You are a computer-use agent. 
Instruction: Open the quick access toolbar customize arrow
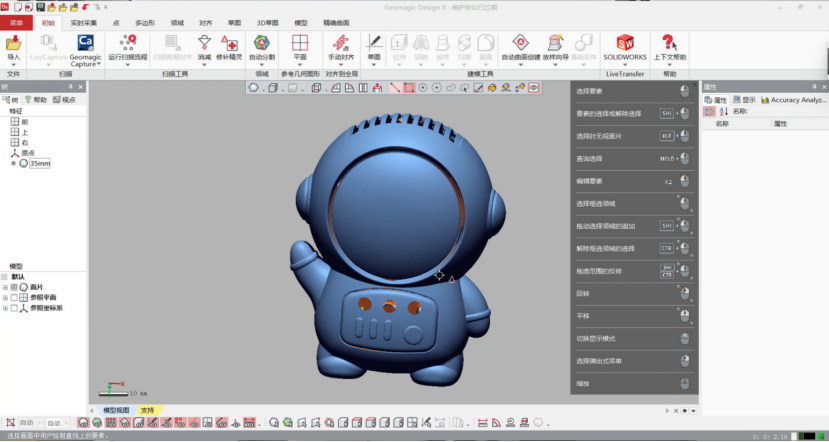pos(105,7)
